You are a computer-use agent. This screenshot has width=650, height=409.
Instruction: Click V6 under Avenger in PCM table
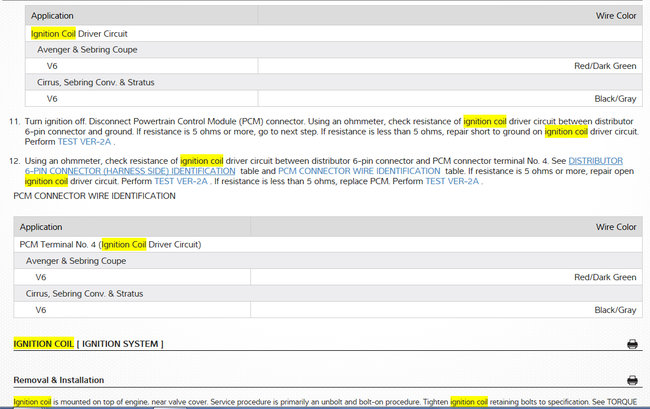(x=41, y=277)
